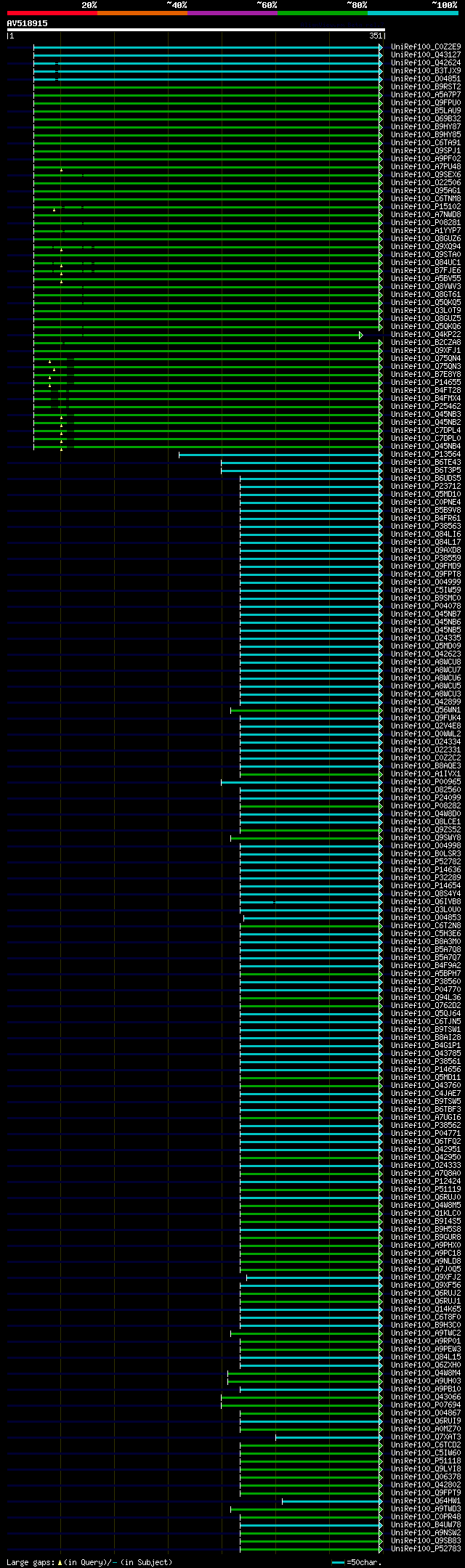Image resolution: width=465 pixels, height=1568 pixels.
Task: Select the UniRef100_C7DPL4 label
Action: pos(426,431)
